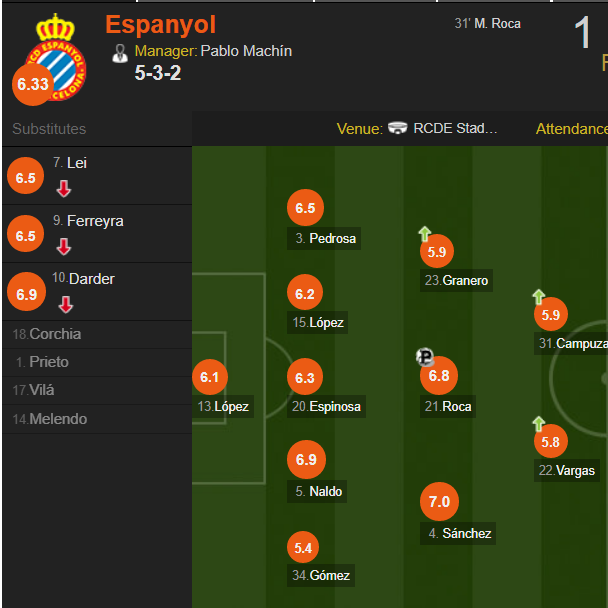Select goalkeeper 13. López on the pitch
This screenshot has height=608, width=608.
click(x=223, y=406)
